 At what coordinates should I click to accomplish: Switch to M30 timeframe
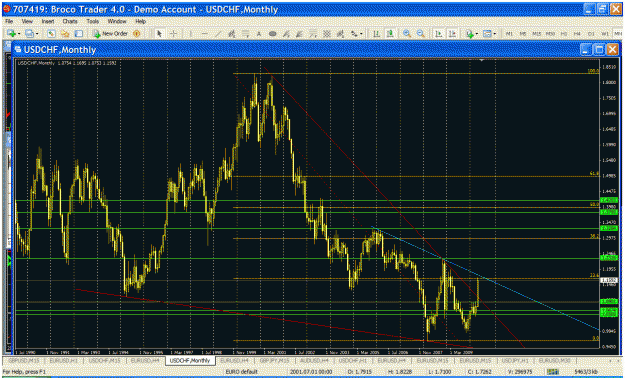pyautogui.click(x=550, y=34)
